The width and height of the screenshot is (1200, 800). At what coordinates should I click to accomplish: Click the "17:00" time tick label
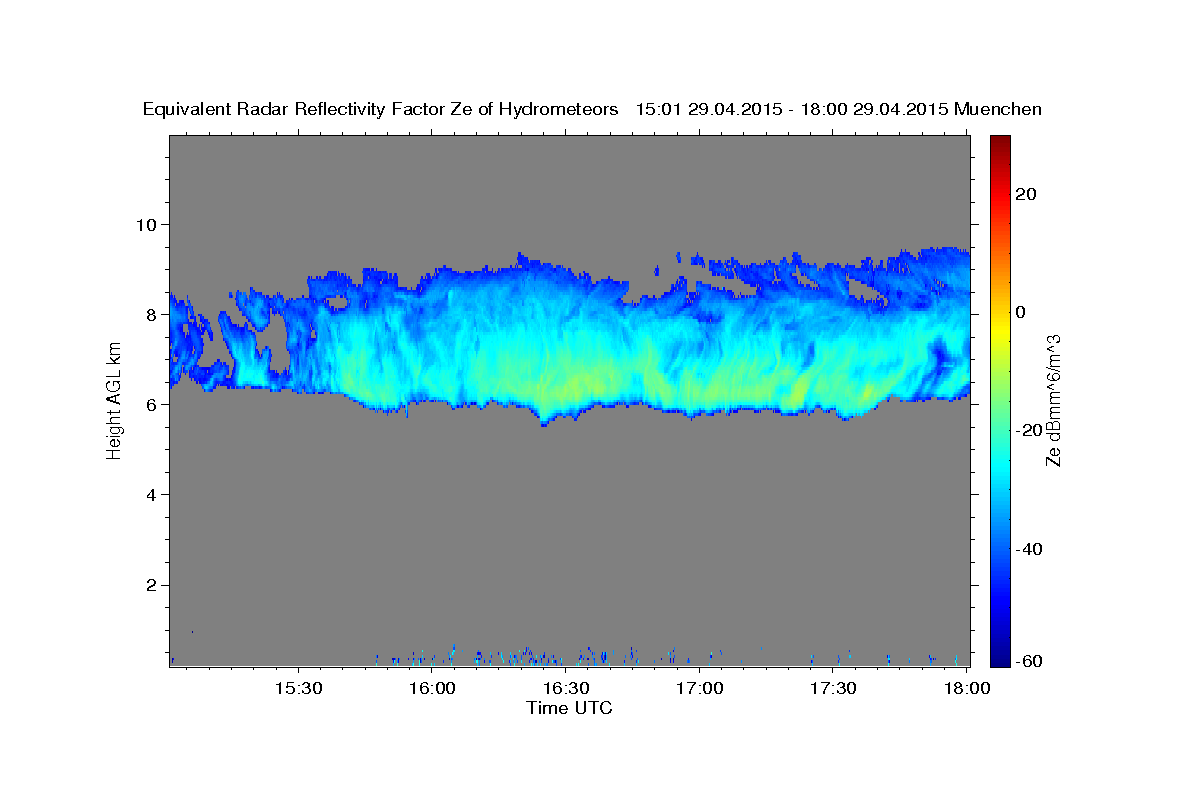[700, 689]
